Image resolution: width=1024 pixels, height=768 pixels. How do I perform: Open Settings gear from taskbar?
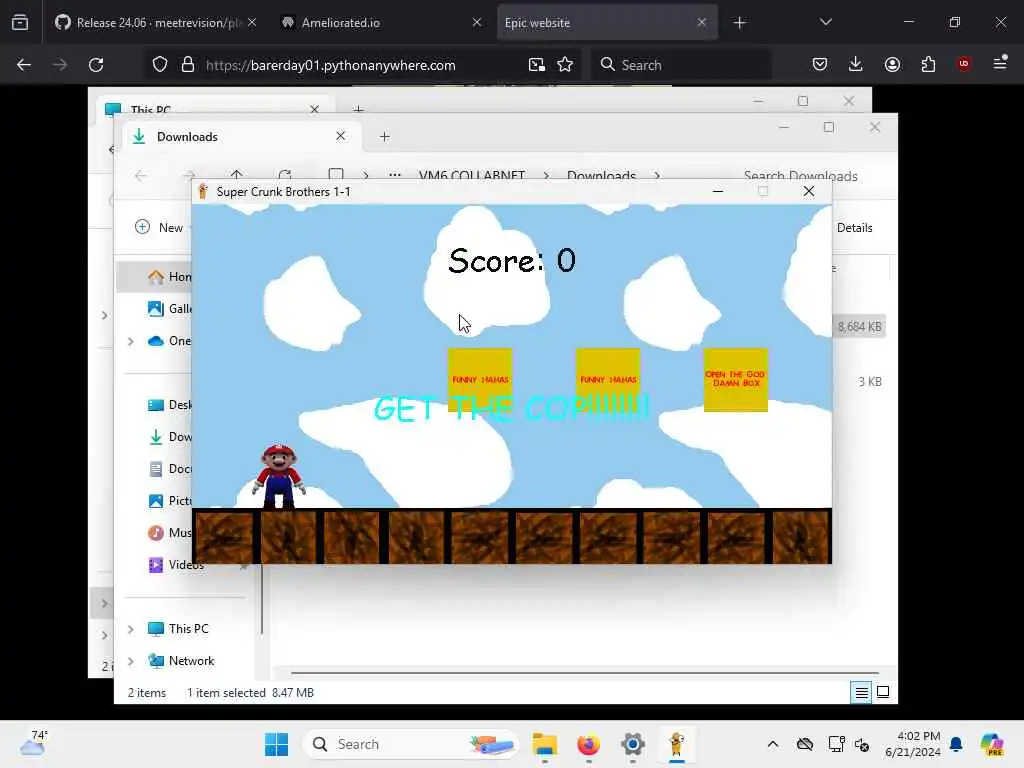(x=632, y=744)
